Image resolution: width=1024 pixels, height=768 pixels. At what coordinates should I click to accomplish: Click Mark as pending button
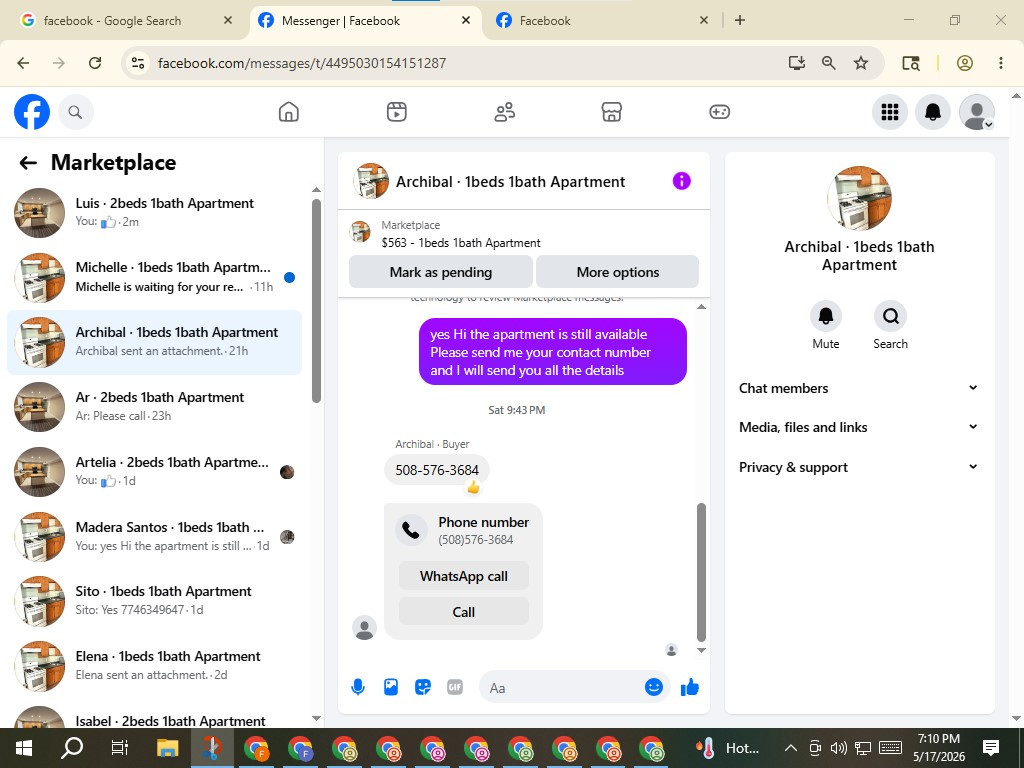coord(441,272)
